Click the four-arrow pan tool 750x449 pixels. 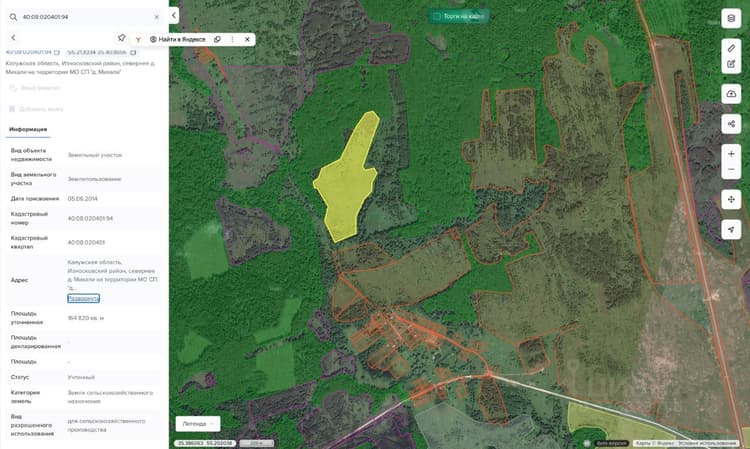tap(731, 199)
